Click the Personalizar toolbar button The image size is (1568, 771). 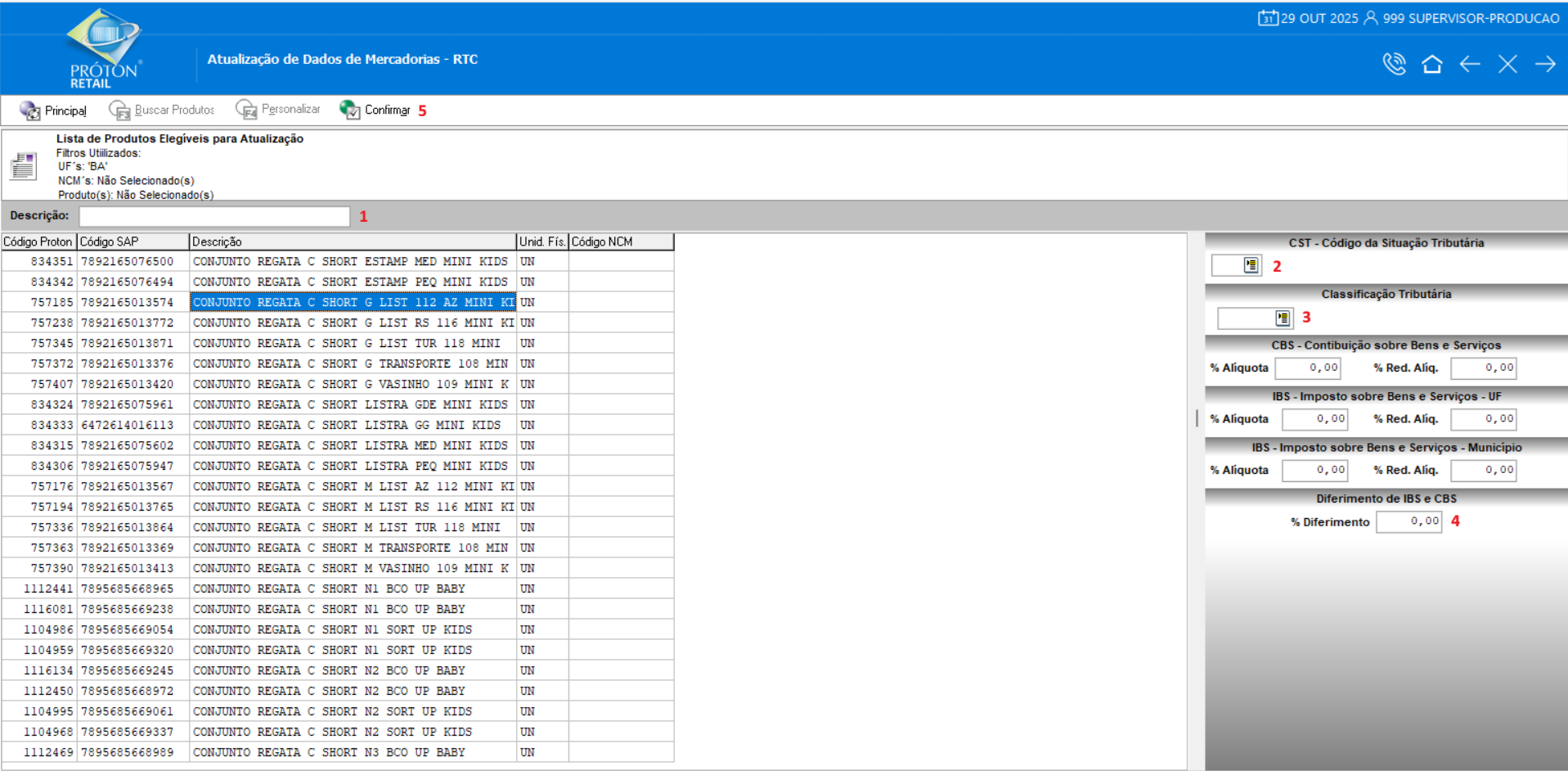[x=278, y=110]
